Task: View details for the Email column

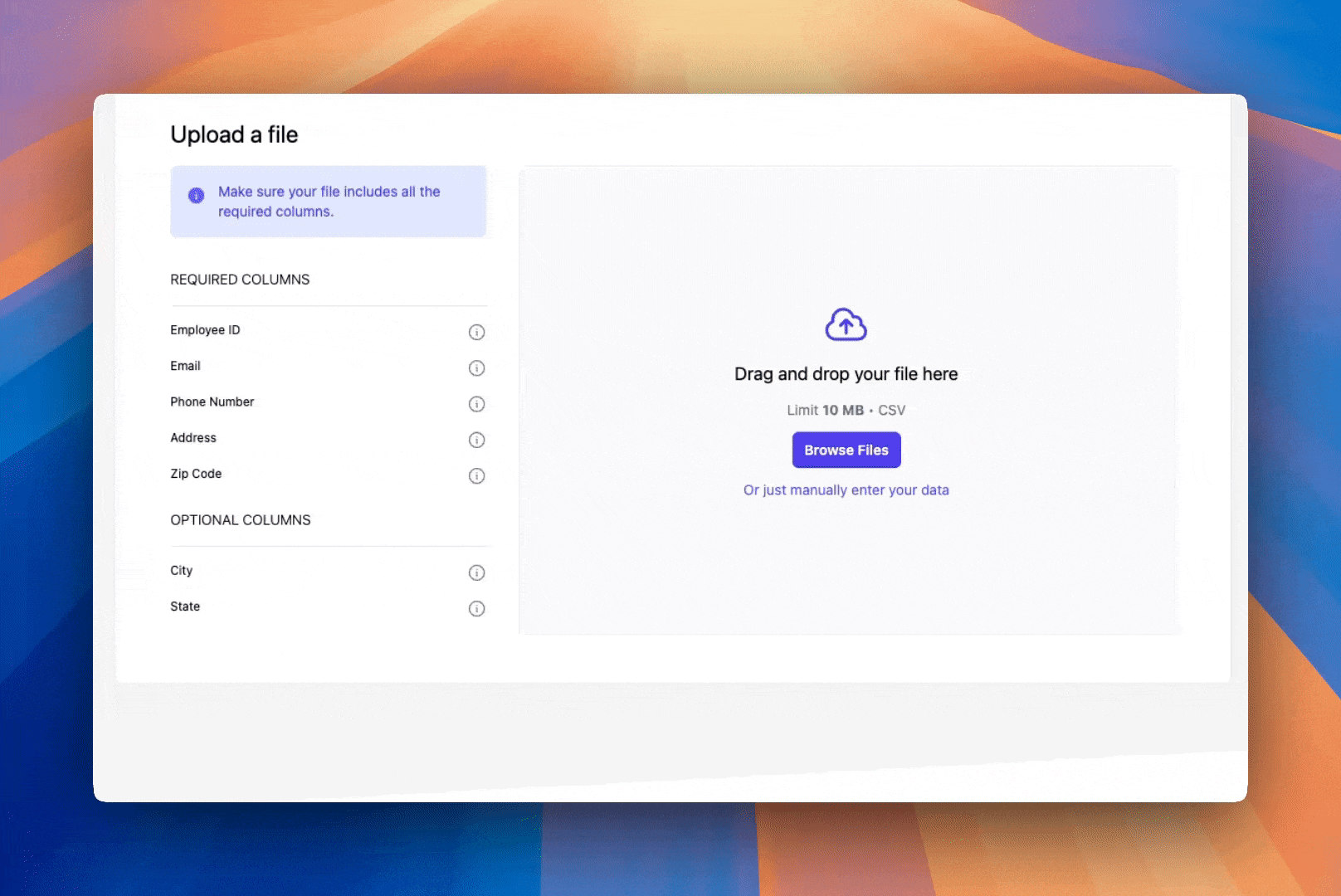Action: (476, 368)
